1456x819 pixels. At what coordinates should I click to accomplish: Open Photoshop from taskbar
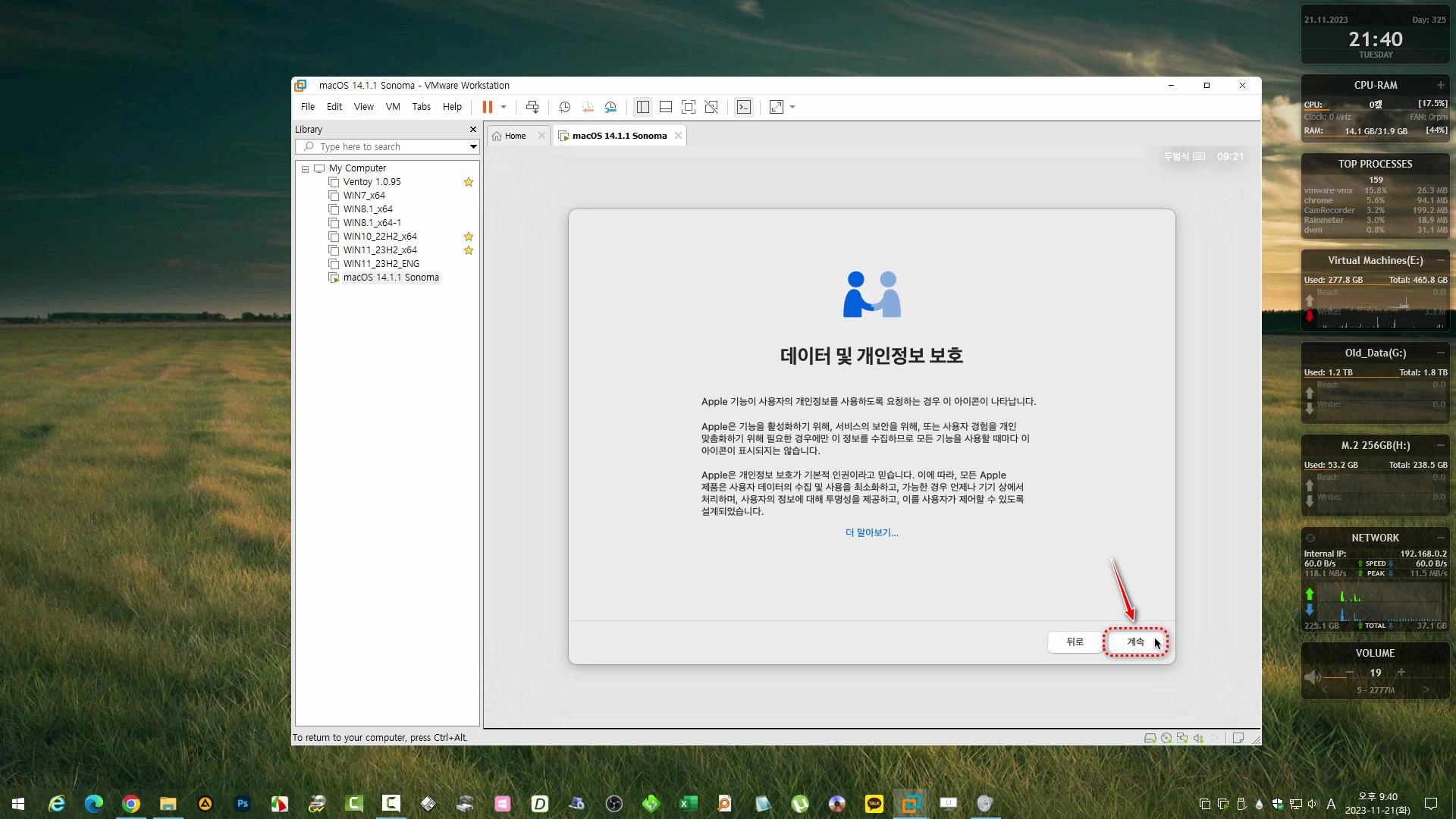pyautogui.click(x=243, y=804)
